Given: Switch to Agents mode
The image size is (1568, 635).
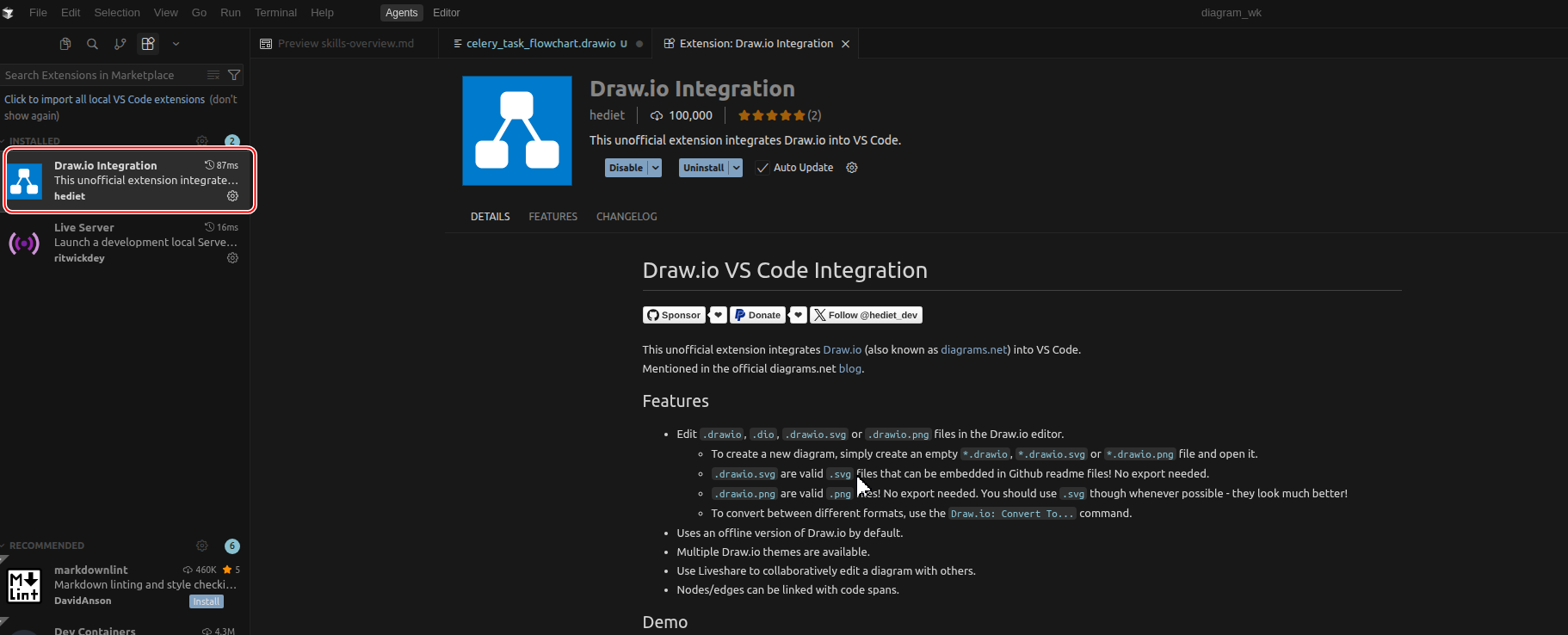Looking at the screenshot, I should tap(401, 13).
